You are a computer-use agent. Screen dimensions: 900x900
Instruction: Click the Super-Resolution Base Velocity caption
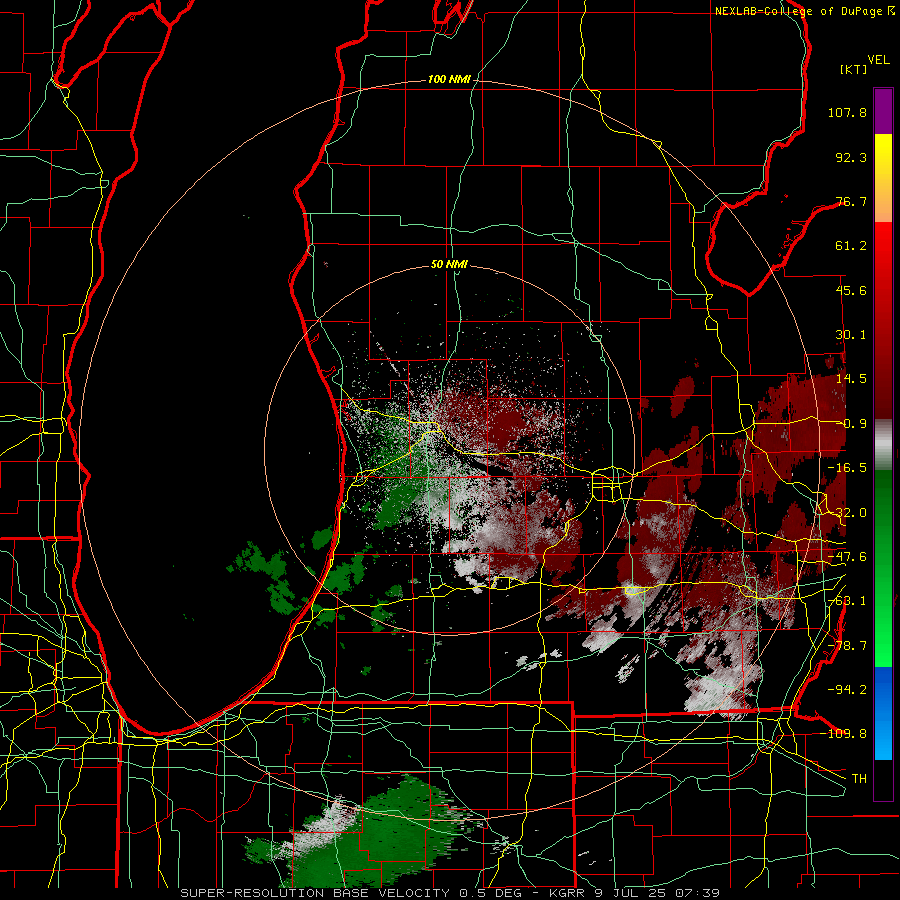click(x=450, y=893)
